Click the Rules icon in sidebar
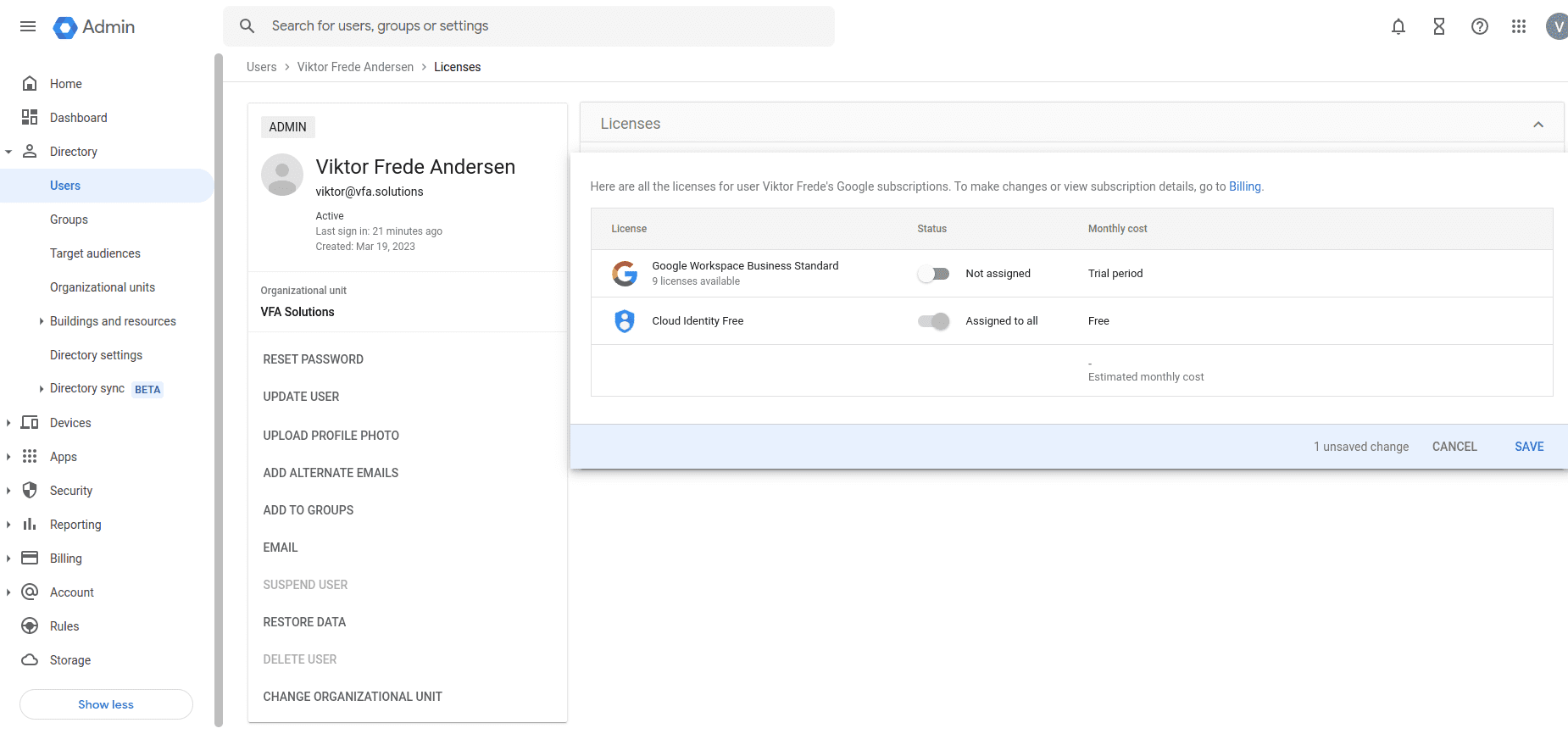This screenshot has width=1568, height=745. [30, 626]
